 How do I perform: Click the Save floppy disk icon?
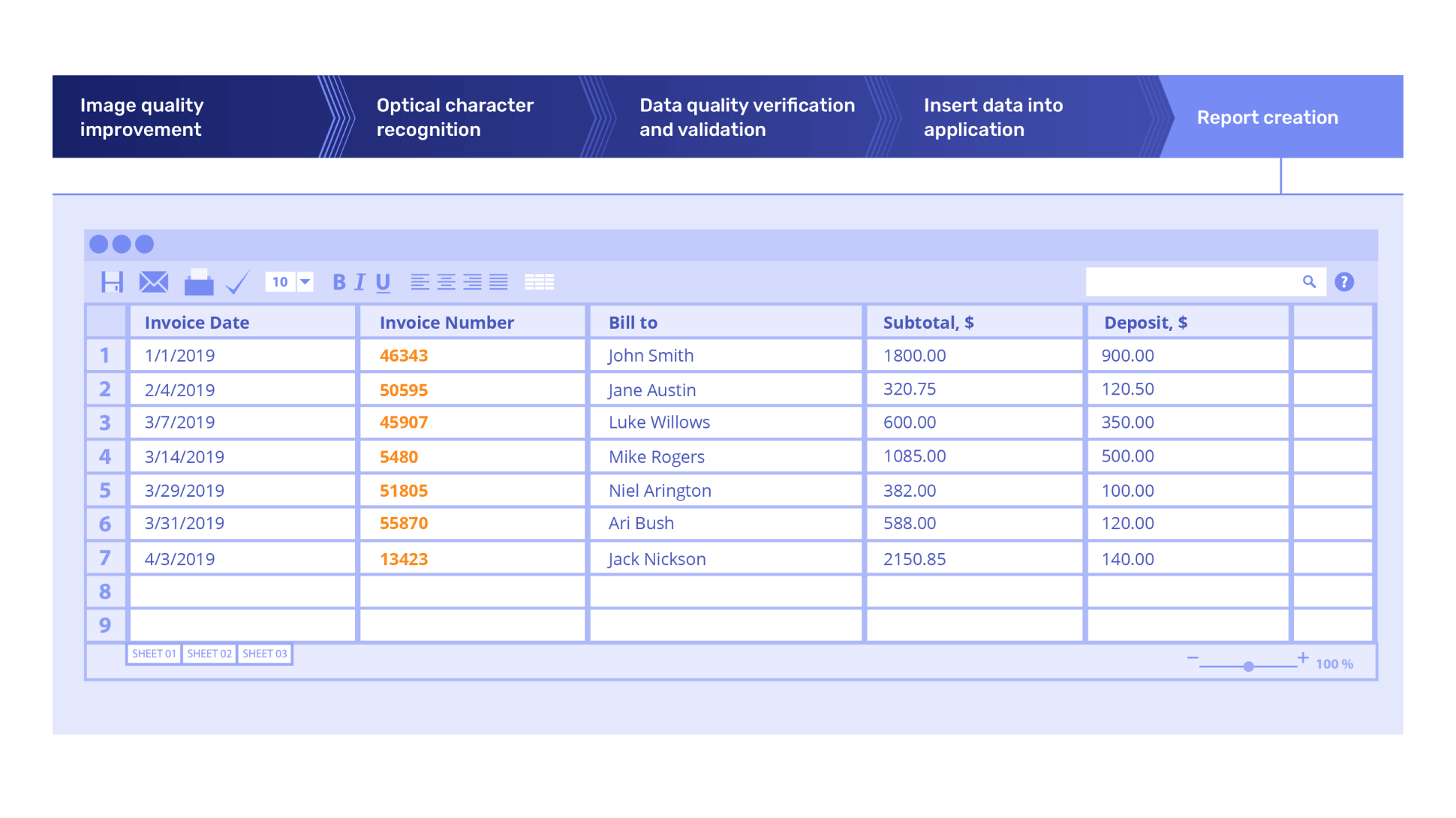click(112, 282)
